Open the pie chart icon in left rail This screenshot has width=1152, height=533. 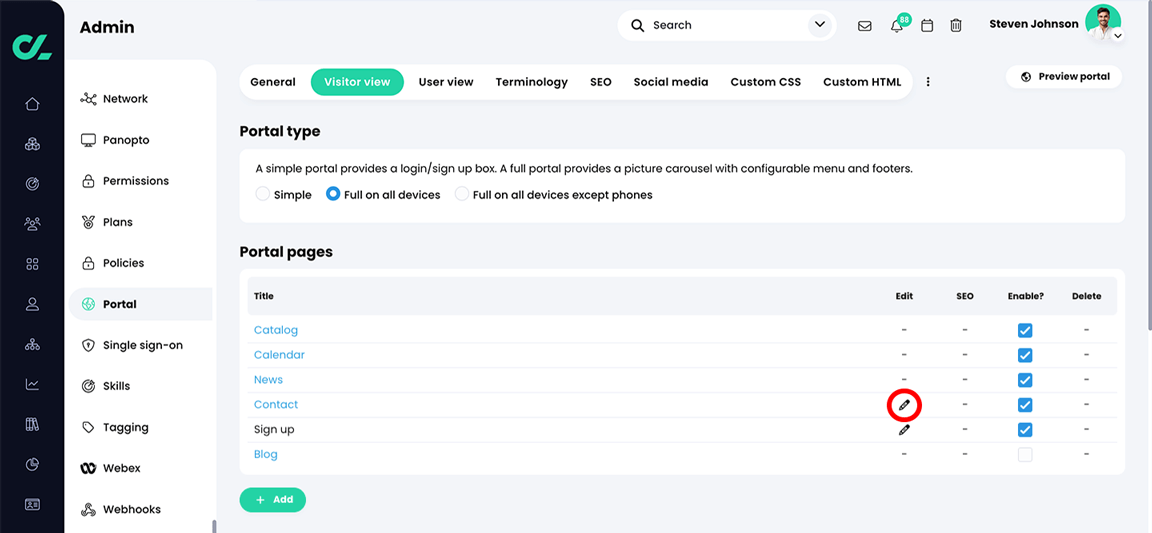coord(32,464)
